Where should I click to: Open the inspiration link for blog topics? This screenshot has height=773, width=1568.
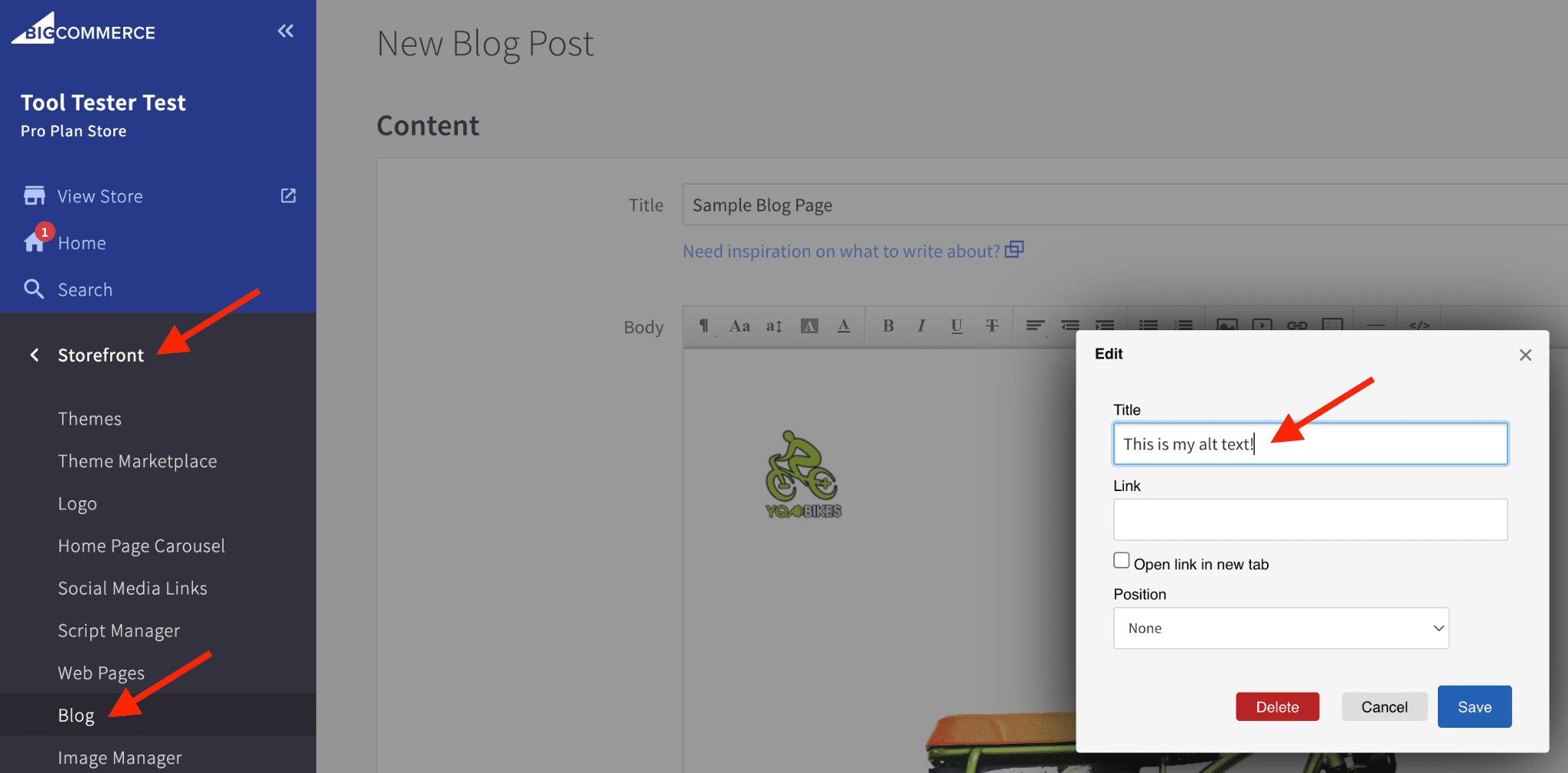[x=853, y=251]
